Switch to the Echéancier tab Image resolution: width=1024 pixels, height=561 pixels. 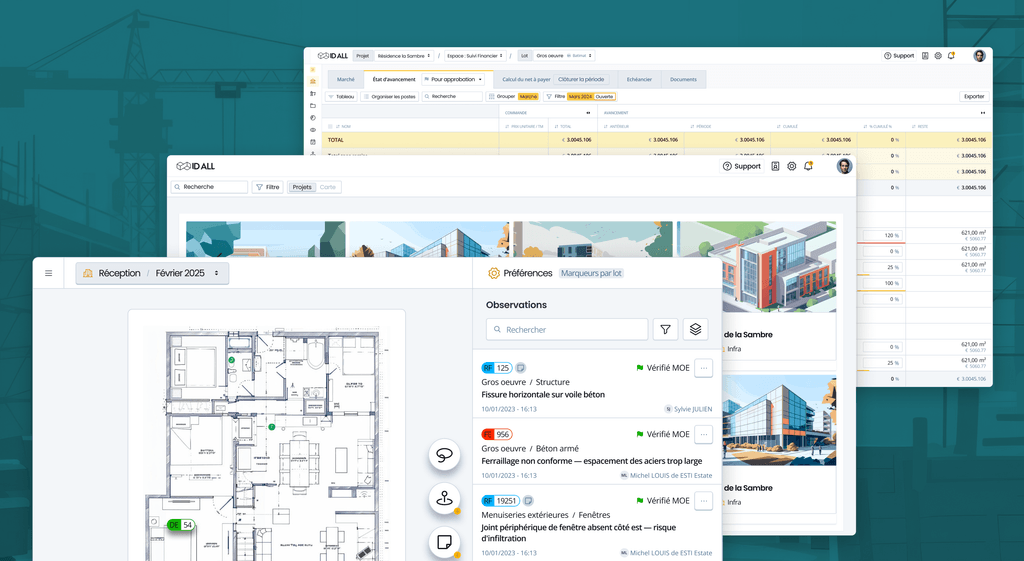[639, 80]
